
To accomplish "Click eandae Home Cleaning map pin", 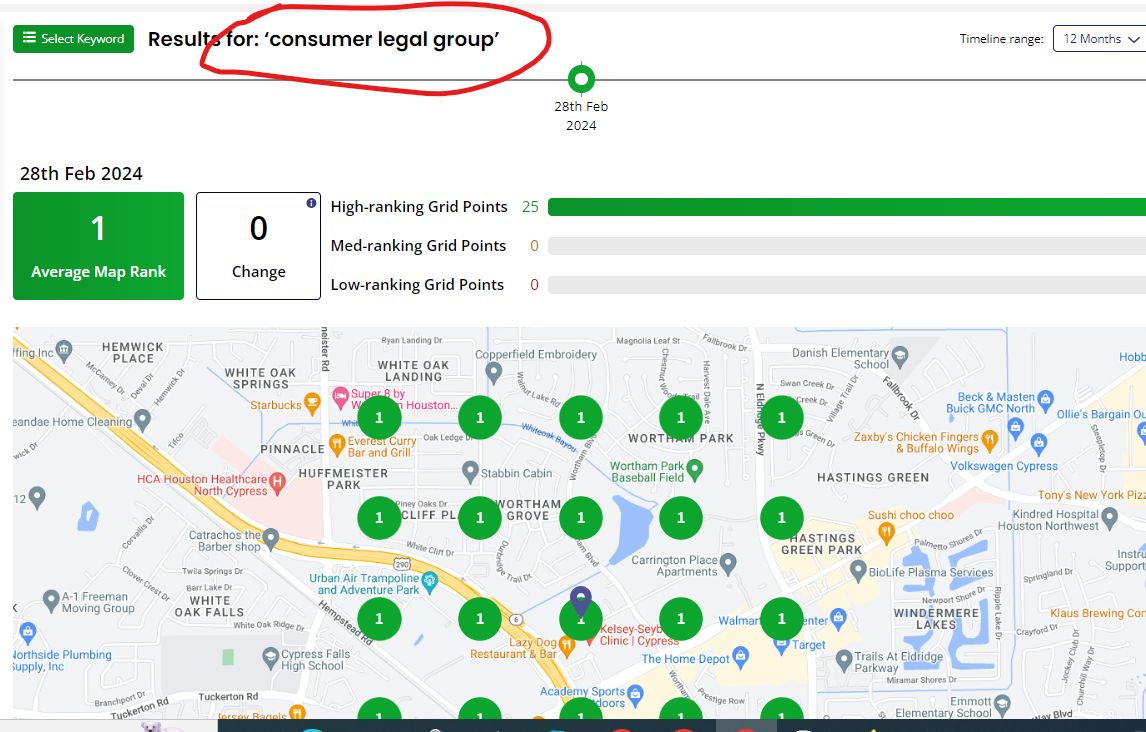I will click(x=143, y=419).
